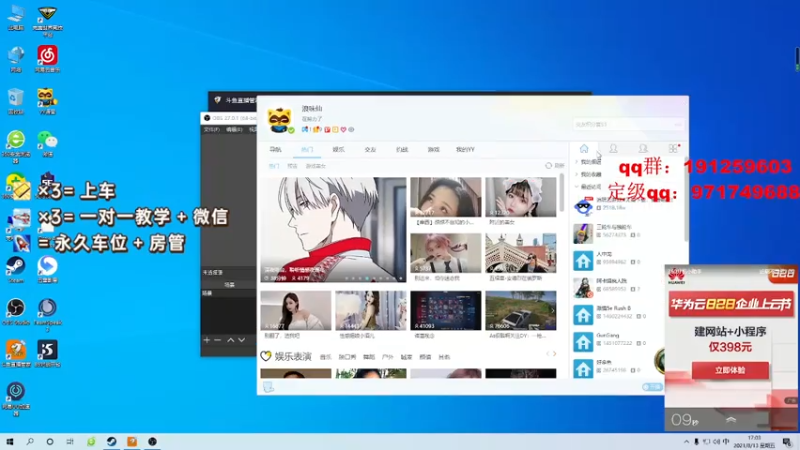Open the maid-headband girl stream thumbnail

click(x=520, y=197)
